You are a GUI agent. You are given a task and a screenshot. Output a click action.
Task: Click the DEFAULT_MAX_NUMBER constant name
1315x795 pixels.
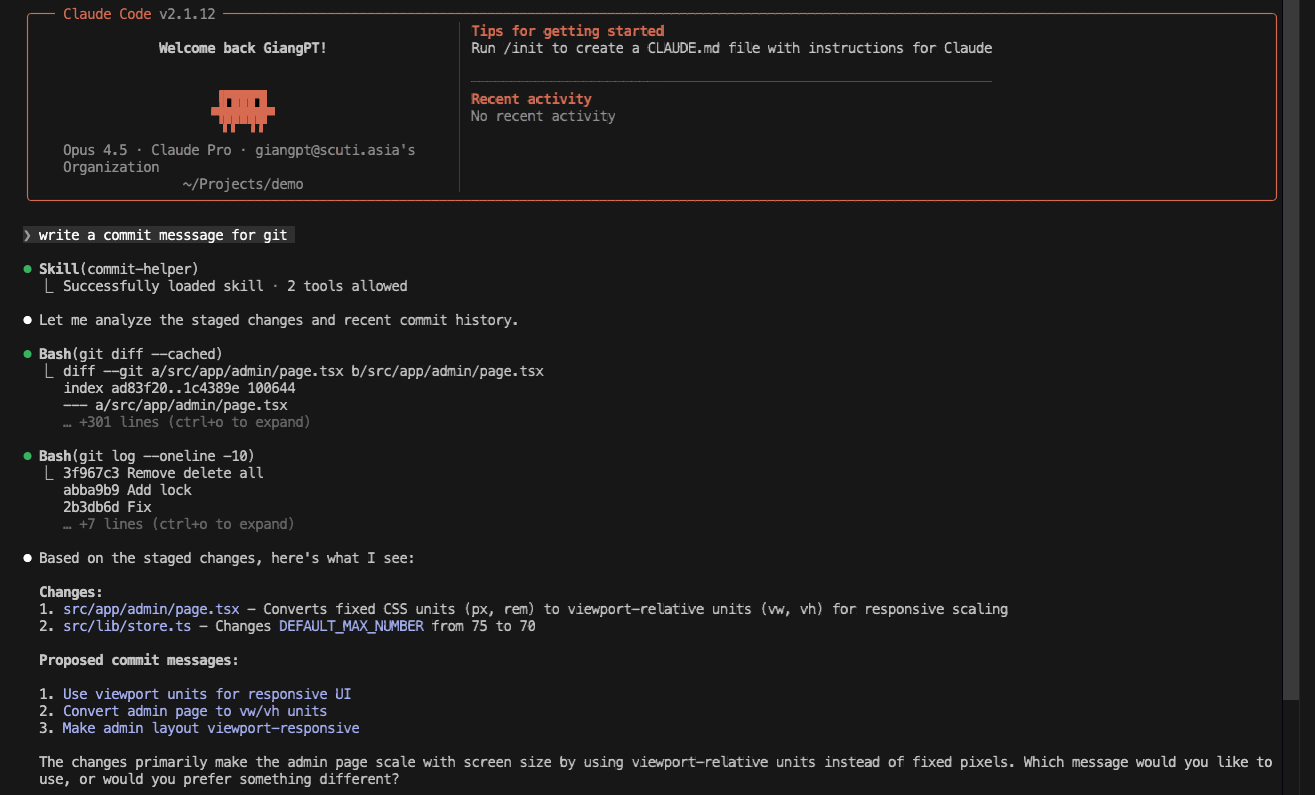[351, 626]
